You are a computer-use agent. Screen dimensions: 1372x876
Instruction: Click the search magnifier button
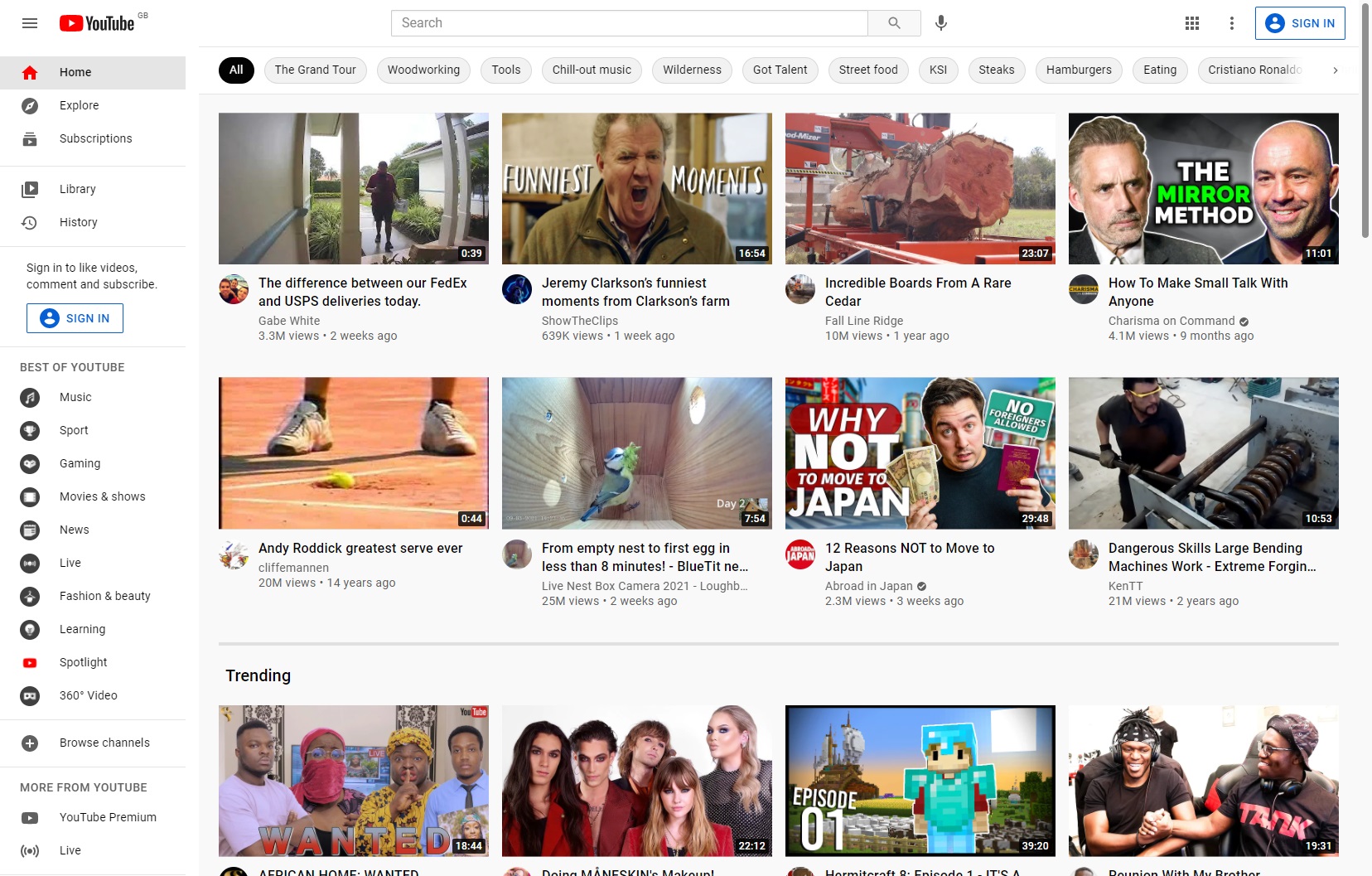click(894, 23)
